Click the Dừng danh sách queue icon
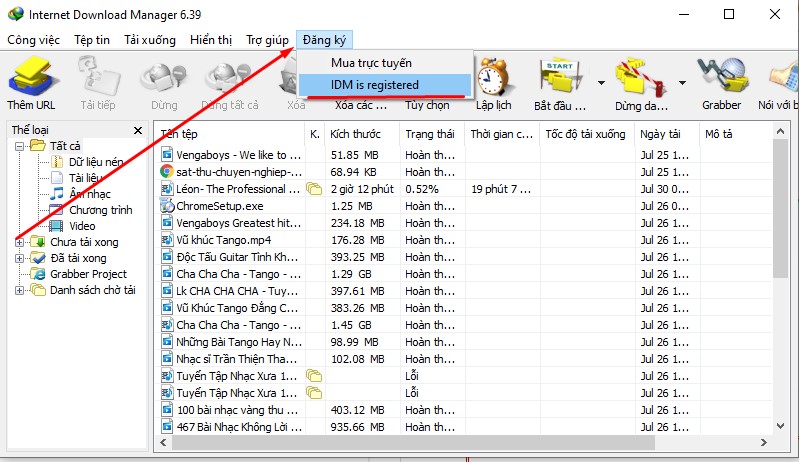Viewport: 799px width, 462px height. (x=641, y=77)
